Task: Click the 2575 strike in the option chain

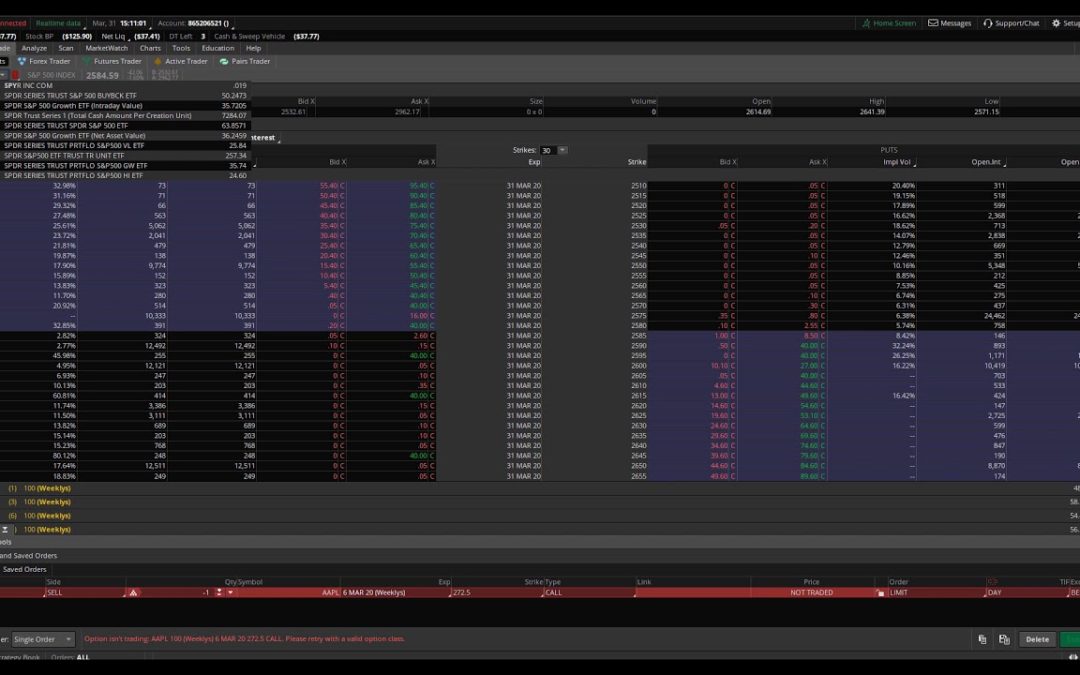Action: [638, 316]
